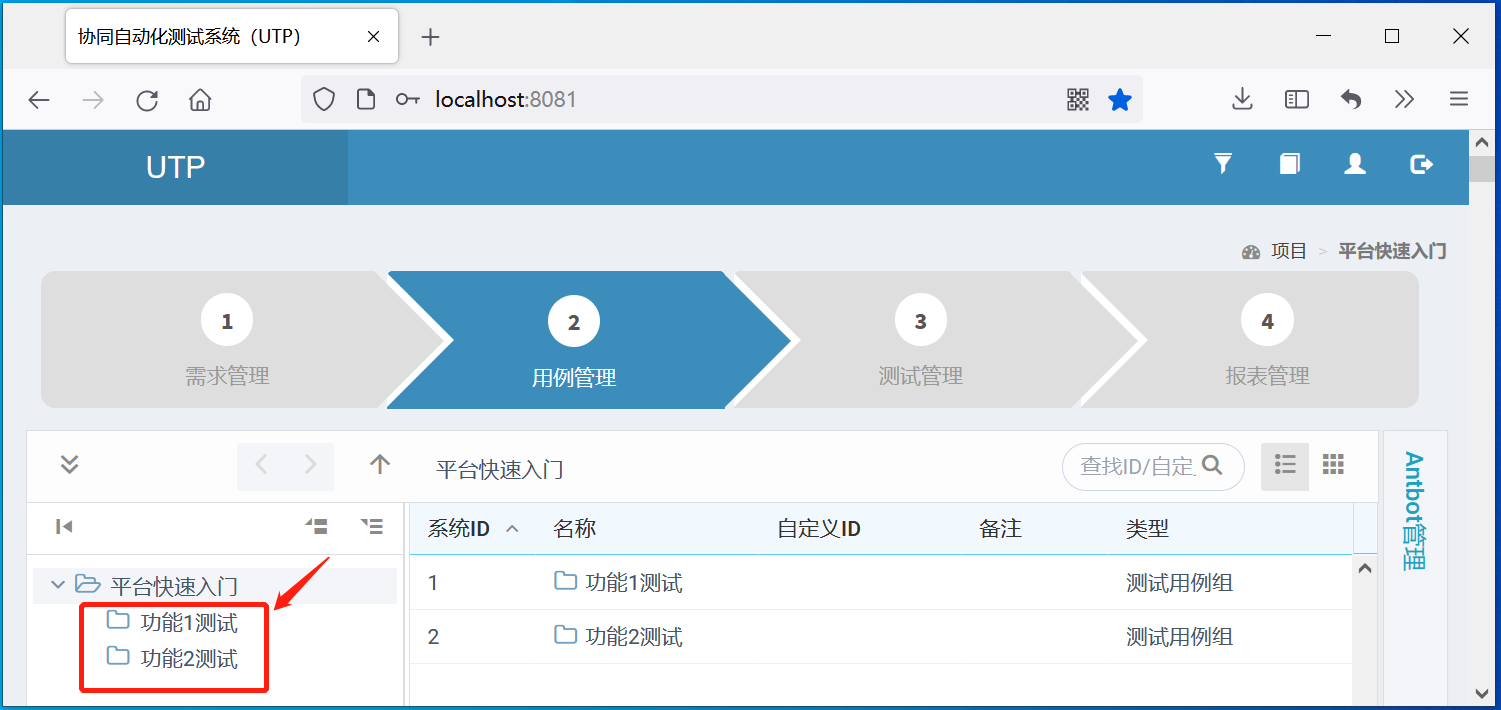Click browser back arrow

point(39,99)
